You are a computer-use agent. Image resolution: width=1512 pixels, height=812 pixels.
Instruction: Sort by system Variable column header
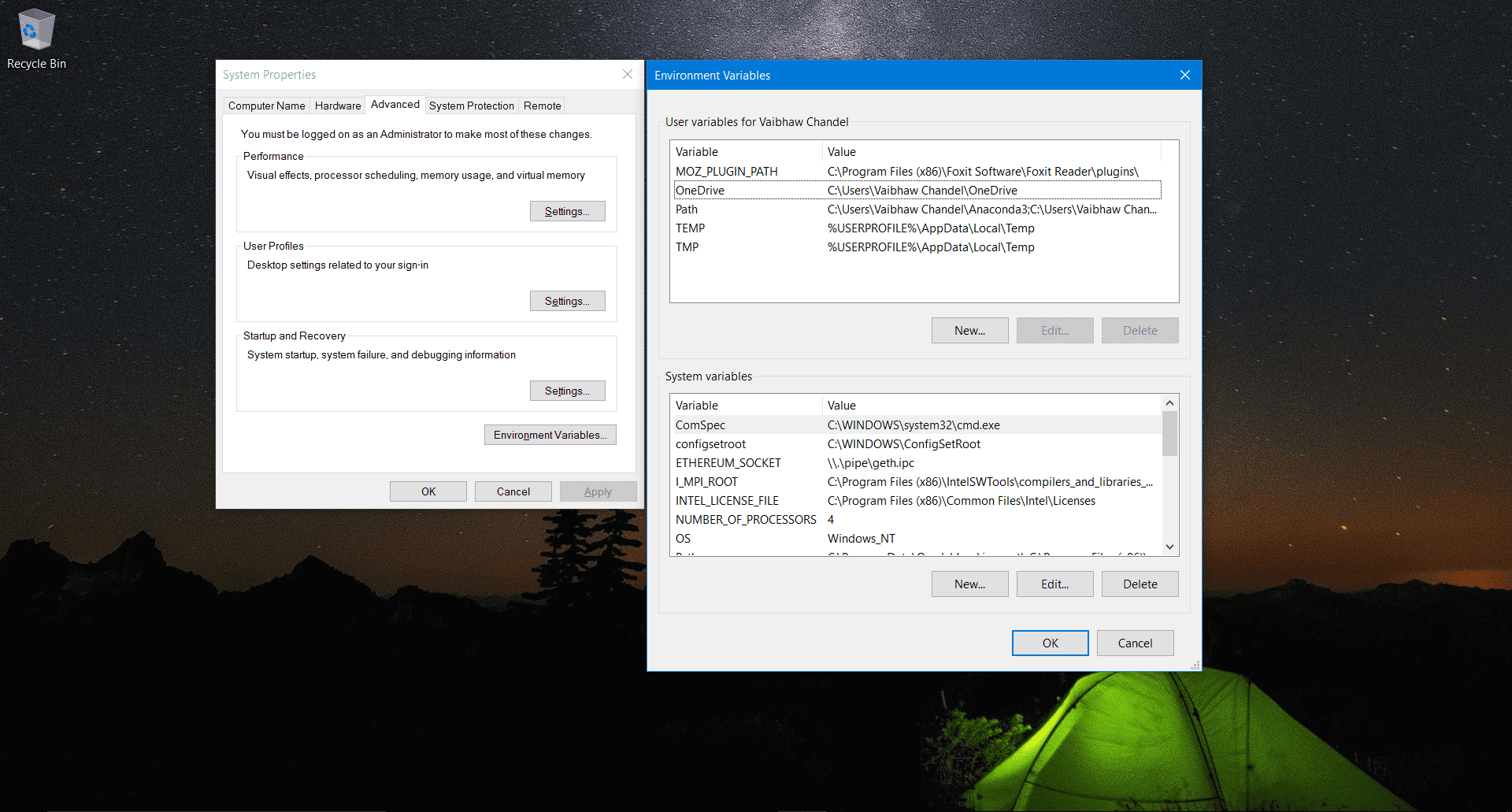(746, 406)
